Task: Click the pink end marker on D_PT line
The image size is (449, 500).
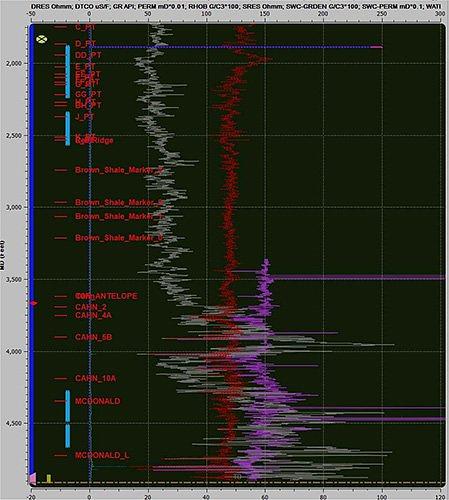Action: click(x=377, y=47)
